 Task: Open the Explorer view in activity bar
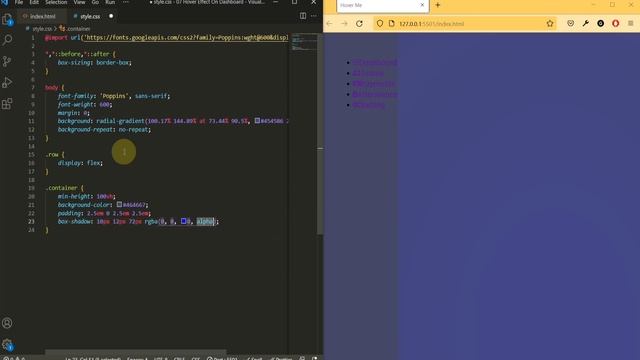click(7, 19)
